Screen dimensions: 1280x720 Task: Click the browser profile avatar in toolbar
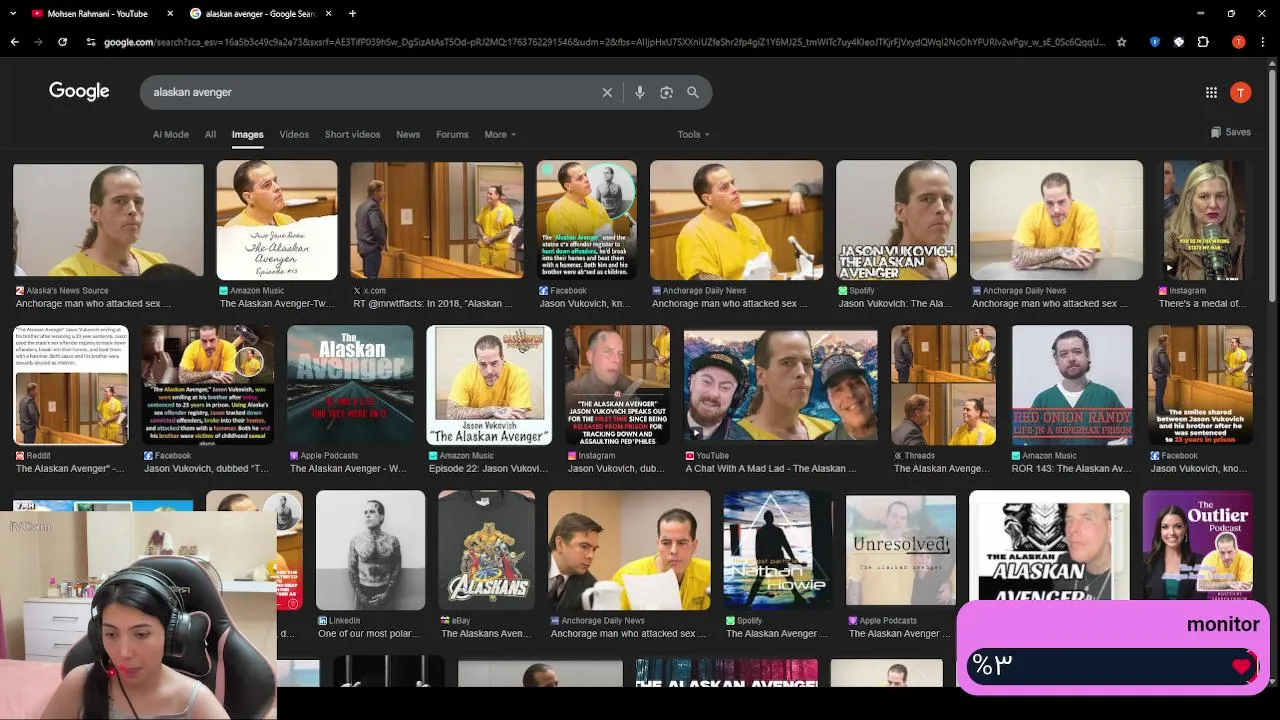pyautogui.click(x=1238, y=42)
